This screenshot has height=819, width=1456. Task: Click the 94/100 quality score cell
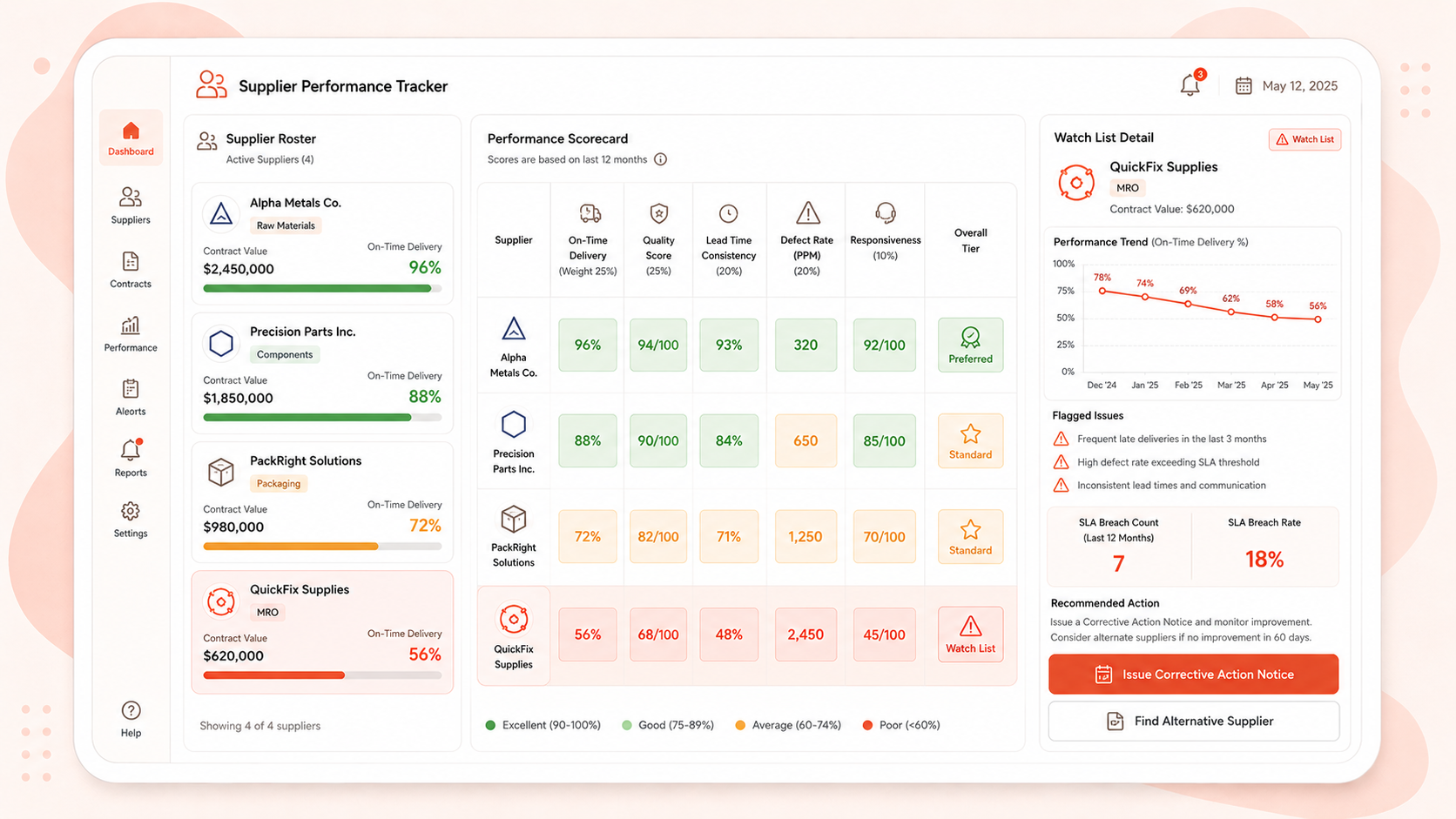[x=658, y=346]
